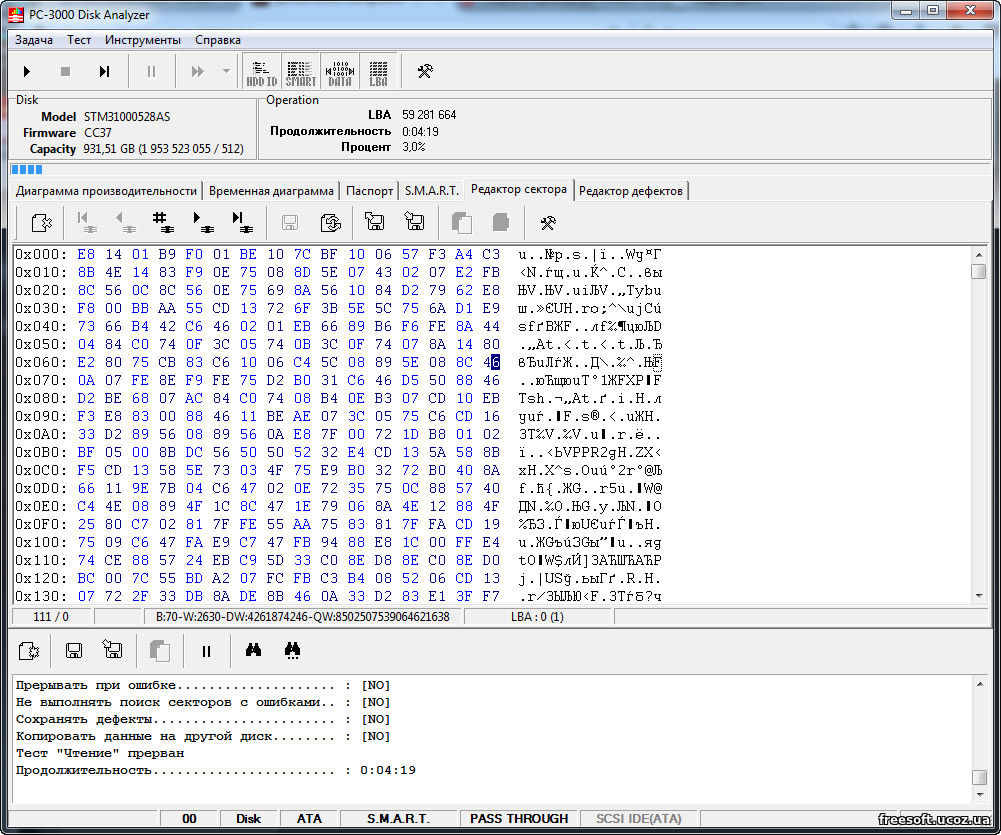Click the operation progress bar
This screenshot has width=1001, height=835.
(x=499, y=169)
